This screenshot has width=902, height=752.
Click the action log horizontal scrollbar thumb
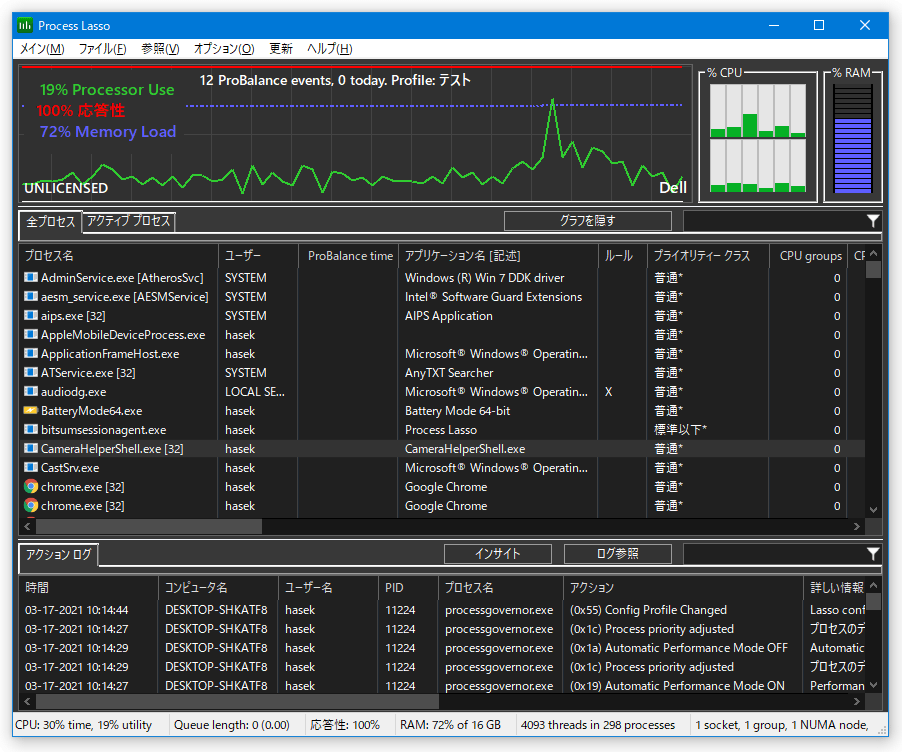click(238, 701)
